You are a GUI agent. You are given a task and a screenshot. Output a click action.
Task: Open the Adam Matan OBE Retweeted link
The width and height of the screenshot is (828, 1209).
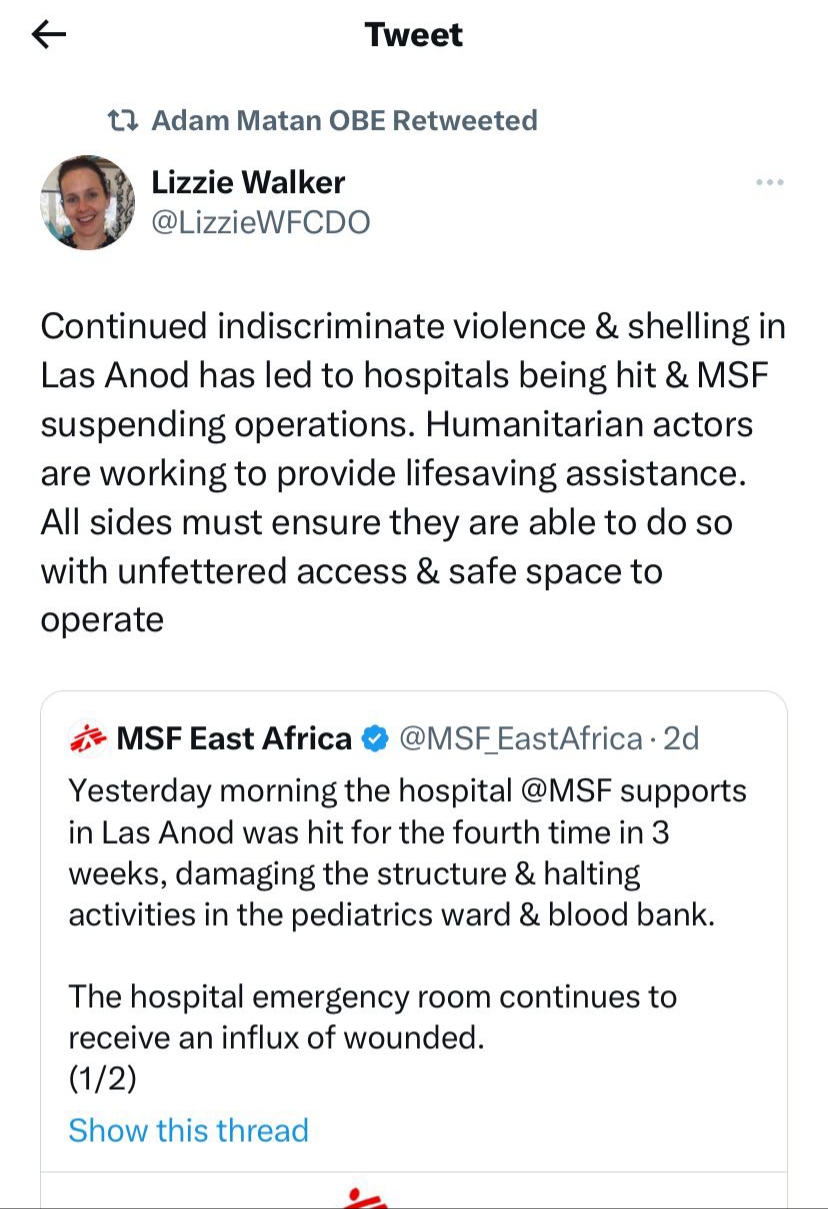coord(344,121)
